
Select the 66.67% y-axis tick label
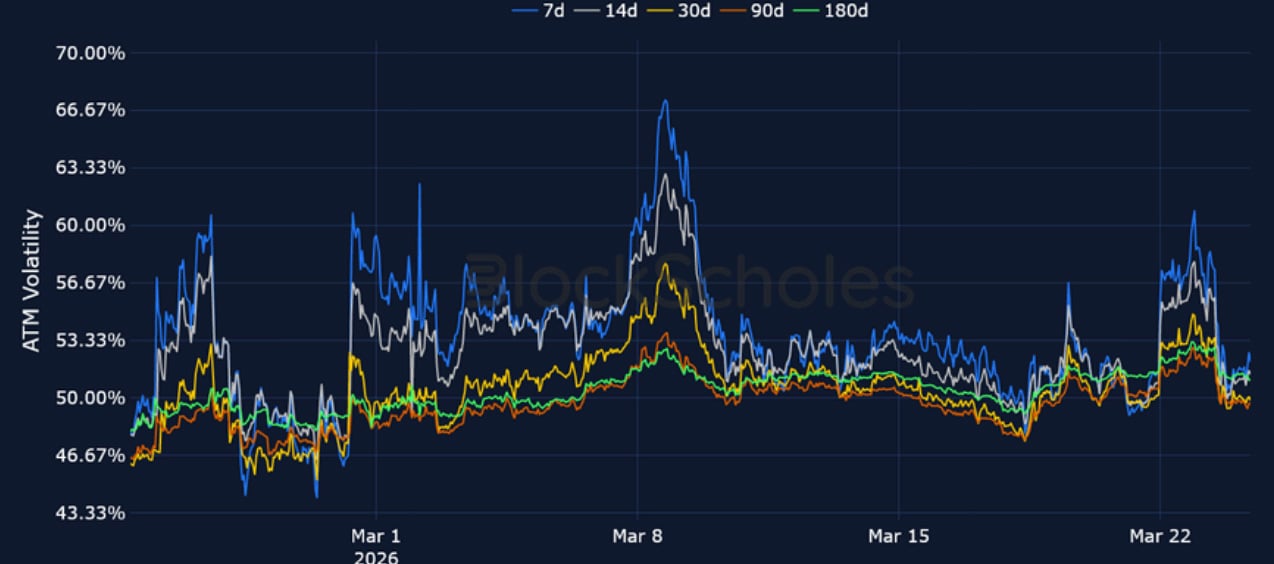pos(88,110)
